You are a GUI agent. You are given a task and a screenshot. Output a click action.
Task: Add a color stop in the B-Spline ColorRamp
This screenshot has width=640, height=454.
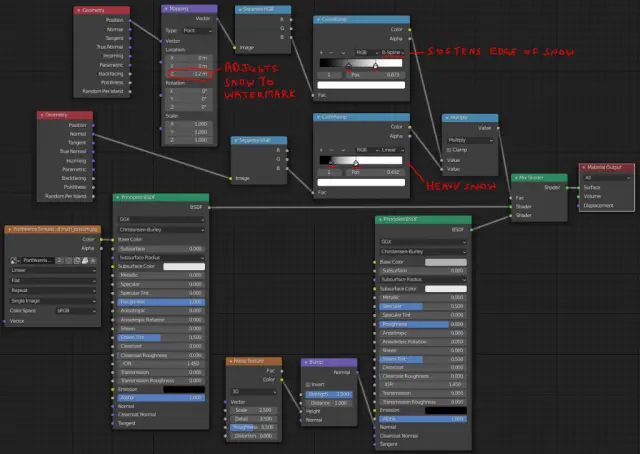point(321,53)
